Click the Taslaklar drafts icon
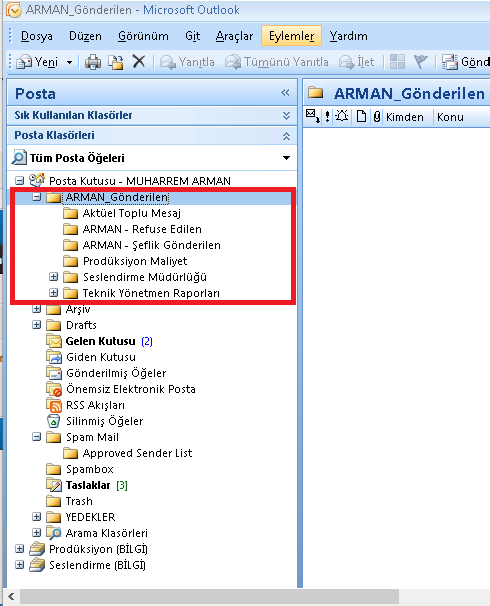490x606 pixels. coord(54,485)
